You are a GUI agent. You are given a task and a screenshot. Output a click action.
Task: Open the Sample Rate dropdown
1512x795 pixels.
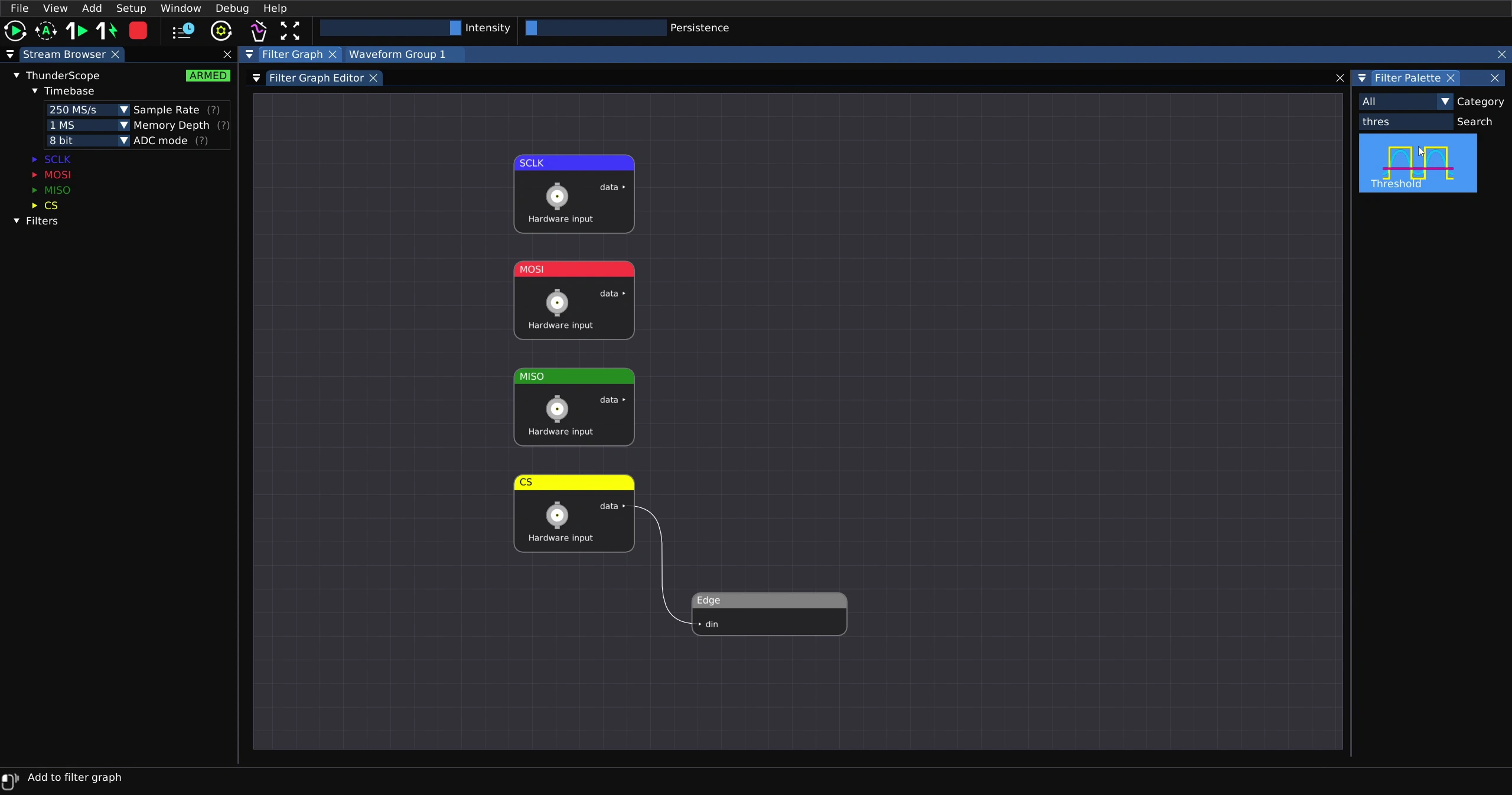pos(88,110)
